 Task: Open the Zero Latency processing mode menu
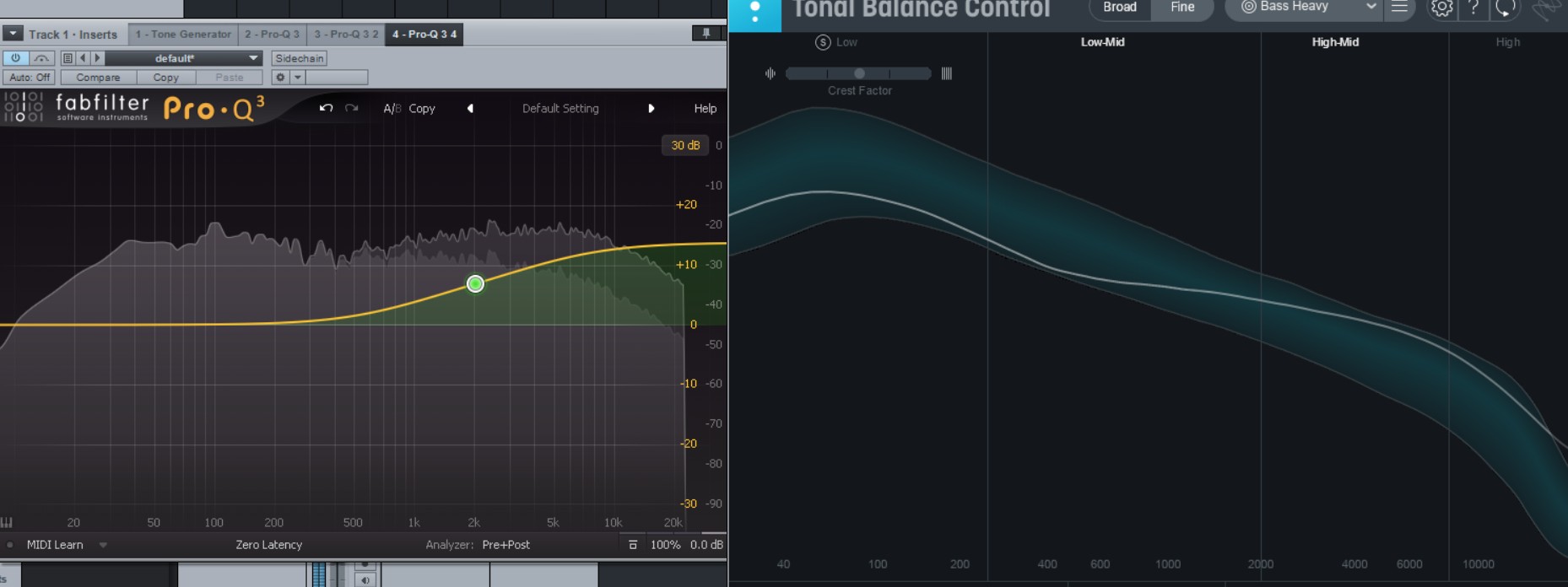[x=268, y=545]
